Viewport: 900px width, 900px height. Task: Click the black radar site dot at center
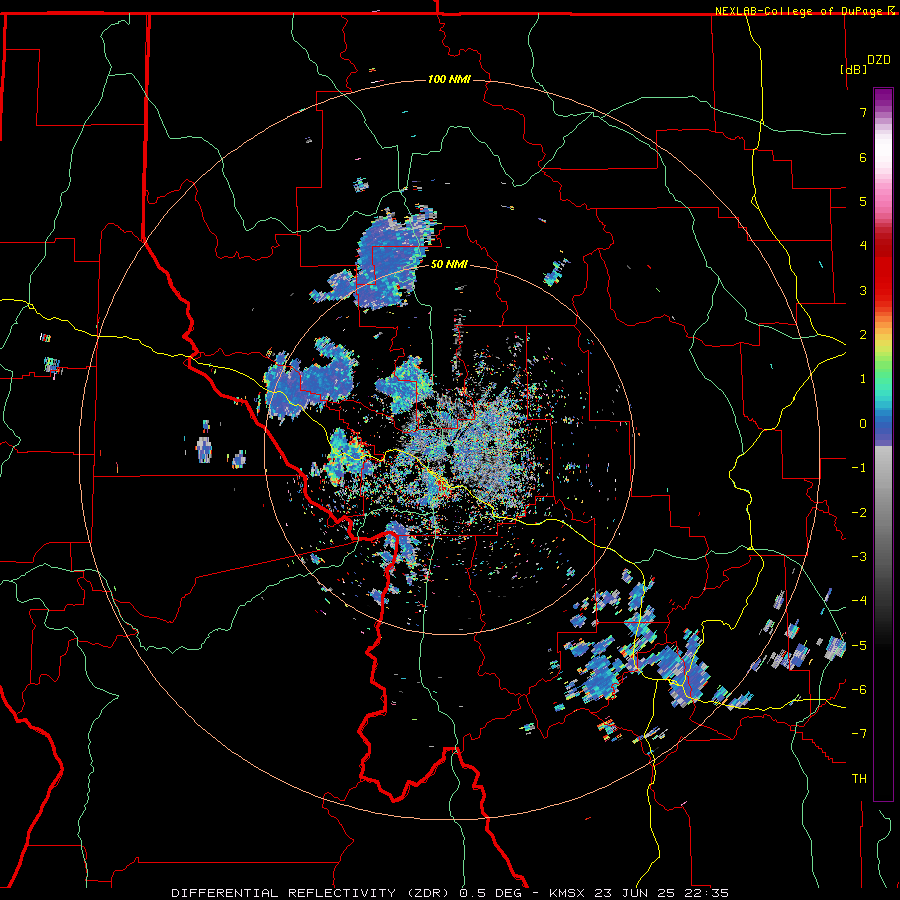pyautogui.click(x=450, y=449)
